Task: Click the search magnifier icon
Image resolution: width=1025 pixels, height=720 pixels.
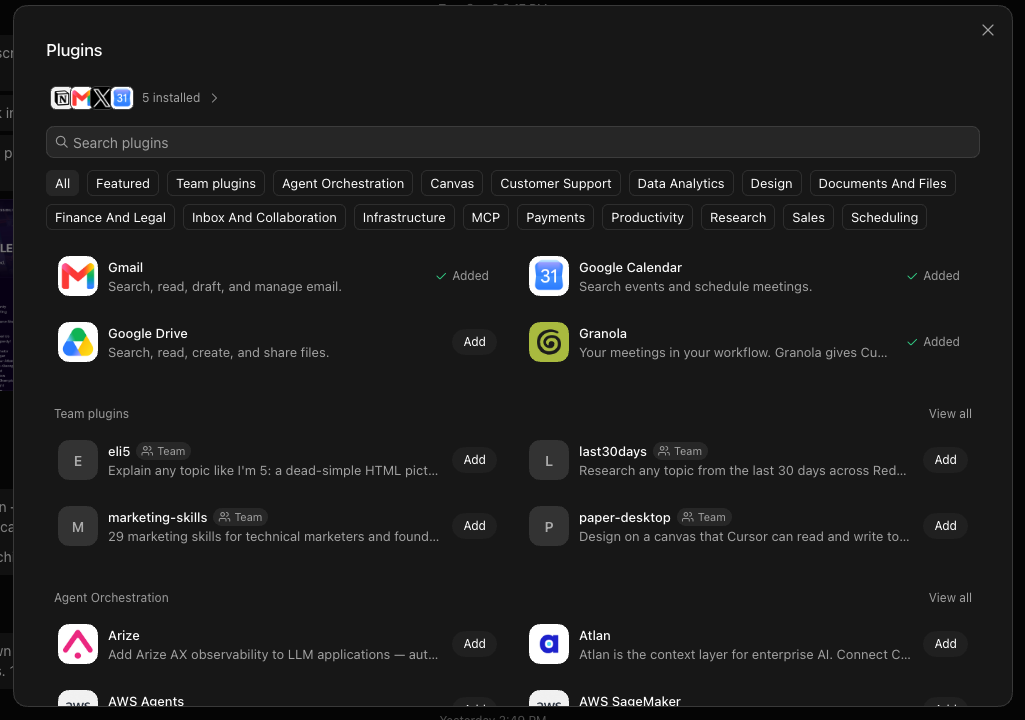Action: click(61, 142)
